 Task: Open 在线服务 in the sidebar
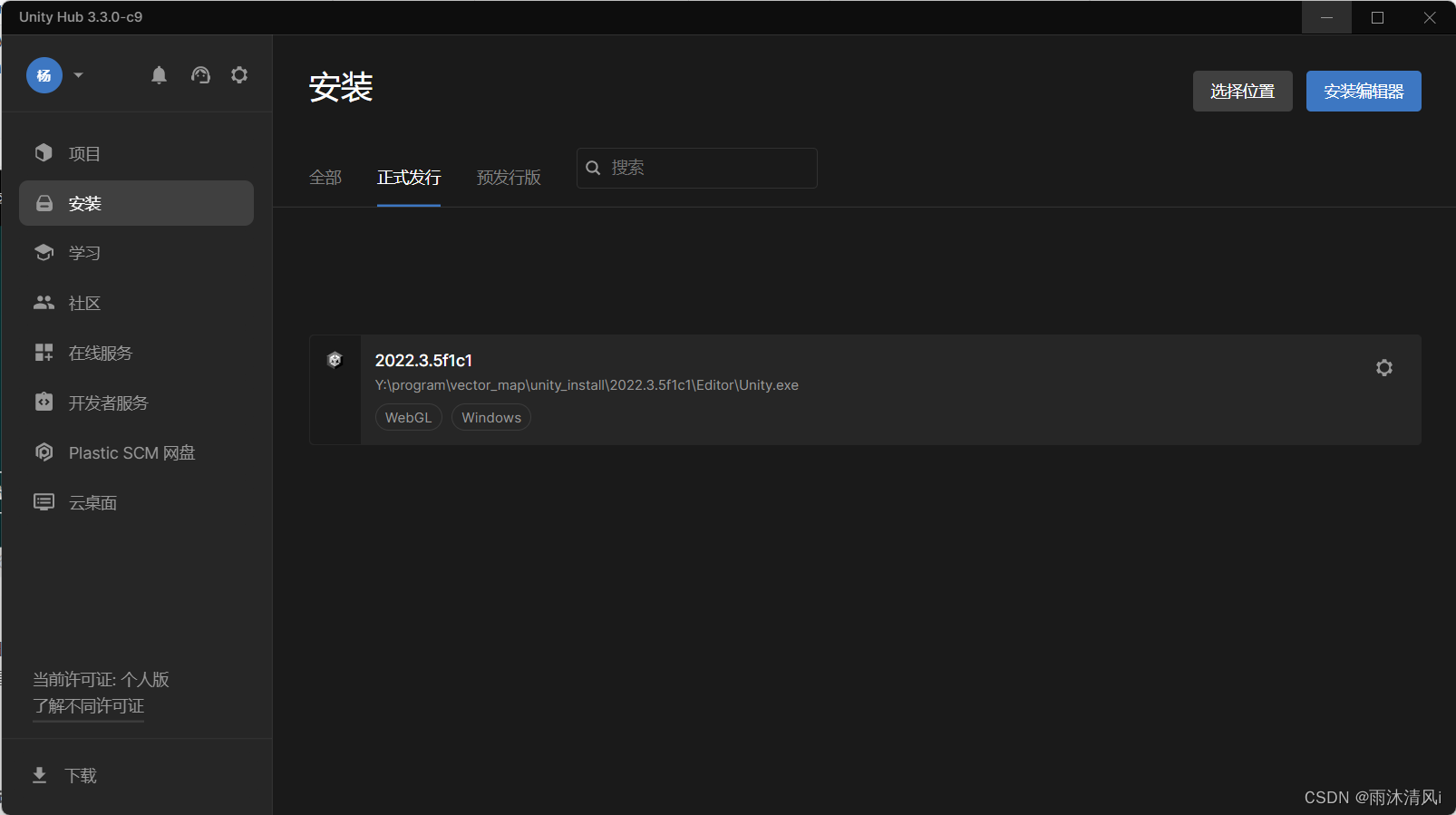pos(136,353)
